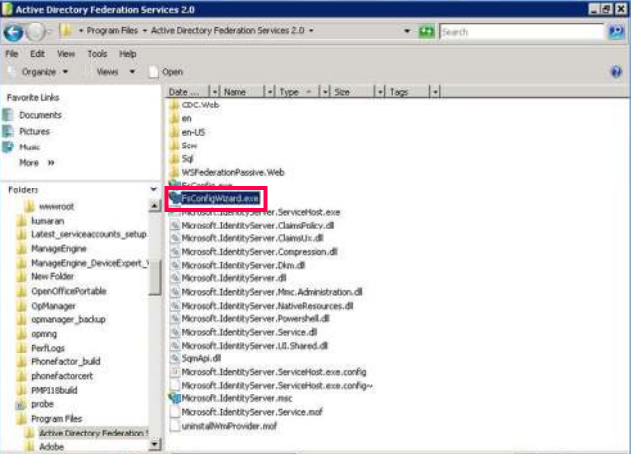Open the address bar history dropdown
The height and width of the screenshot is (454, 631).
pos(407,31)
